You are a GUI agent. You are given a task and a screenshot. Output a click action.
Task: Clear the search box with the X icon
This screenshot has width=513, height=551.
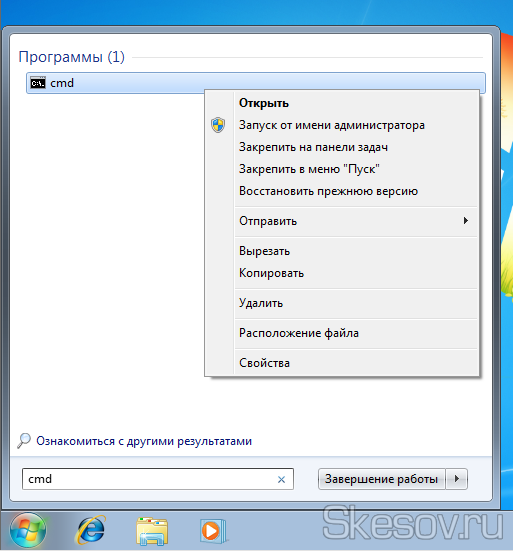pyautogui.click(x=281, y=479)
